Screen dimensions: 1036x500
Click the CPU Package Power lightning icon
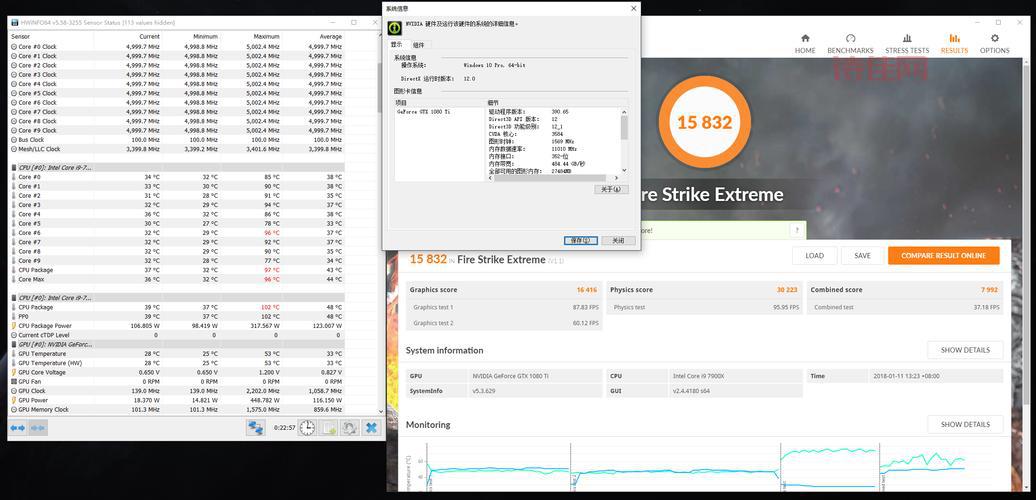point(14,326)
